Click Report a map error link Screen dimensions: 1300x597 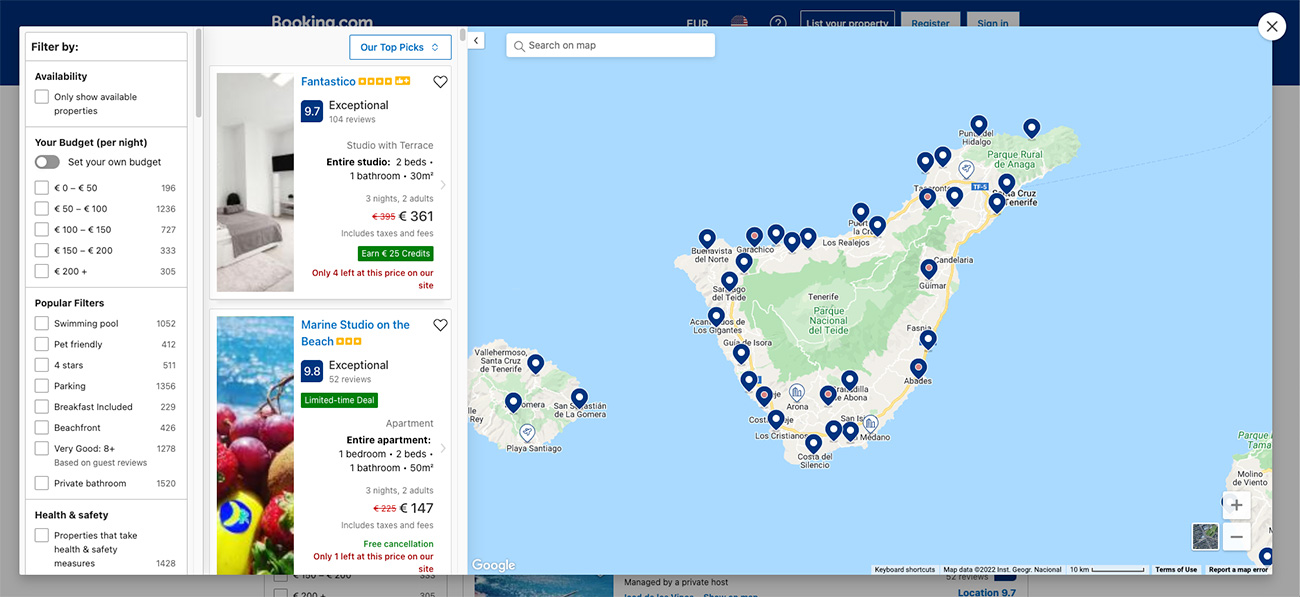(x=1238, y=570)
